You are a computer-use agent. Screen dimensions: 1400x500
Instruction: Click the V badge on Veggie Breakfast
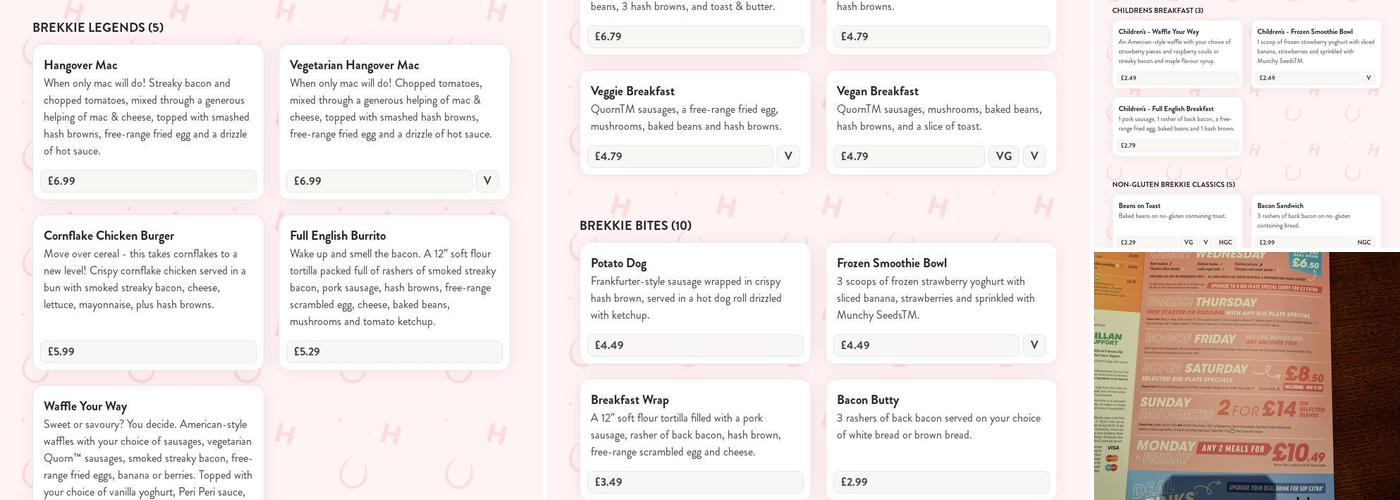[788, 156]
